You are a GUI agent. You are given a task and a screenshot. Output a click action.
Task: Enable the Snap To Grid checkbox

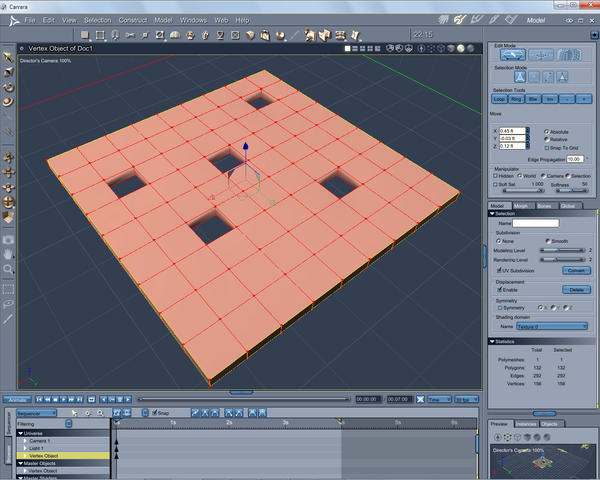[x=546, y=148]
